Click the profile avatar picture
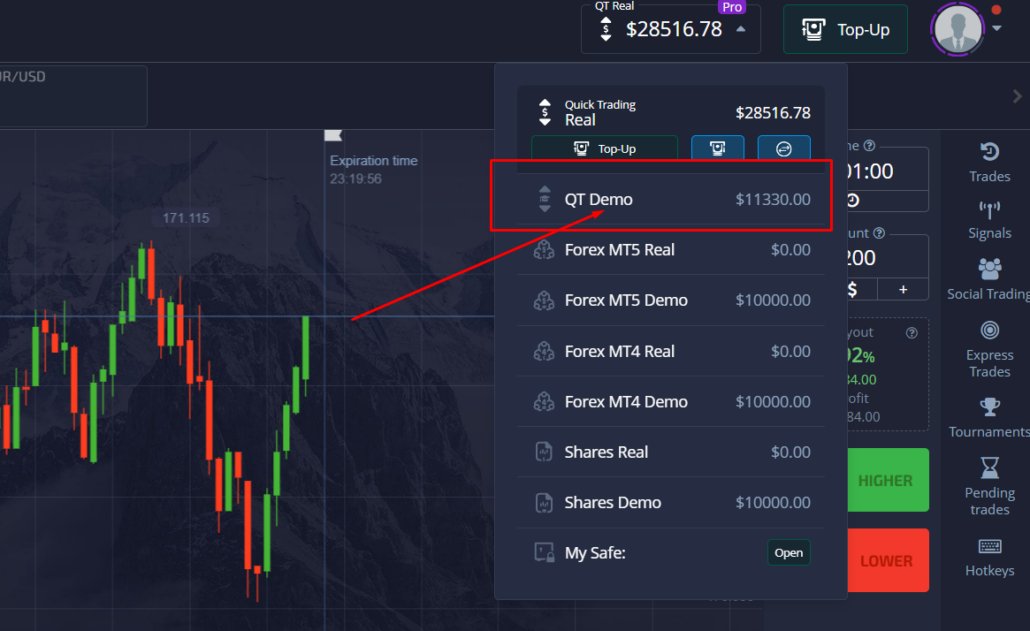1030x631 pixels. tap(957, 29)
